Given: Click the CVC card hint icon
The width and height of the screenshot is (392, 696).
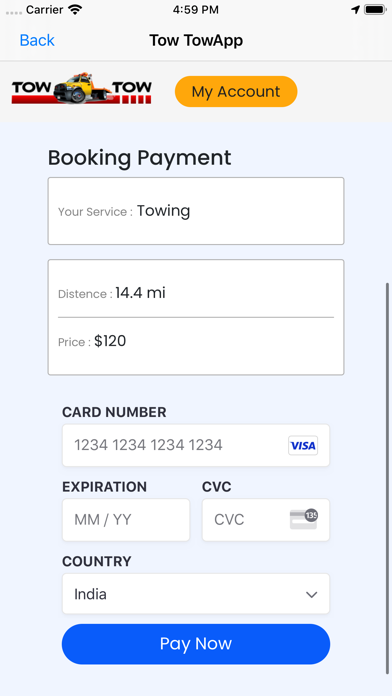Looking at the screenshot, I should [304, 519].
